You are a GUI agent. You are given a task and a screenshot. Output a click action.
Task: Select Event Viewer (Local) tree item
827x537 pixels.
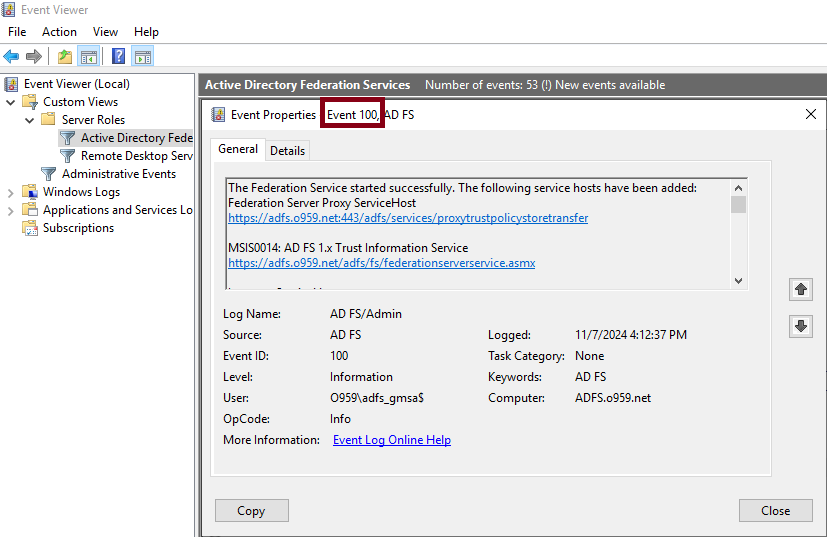(x=76, y=84)
